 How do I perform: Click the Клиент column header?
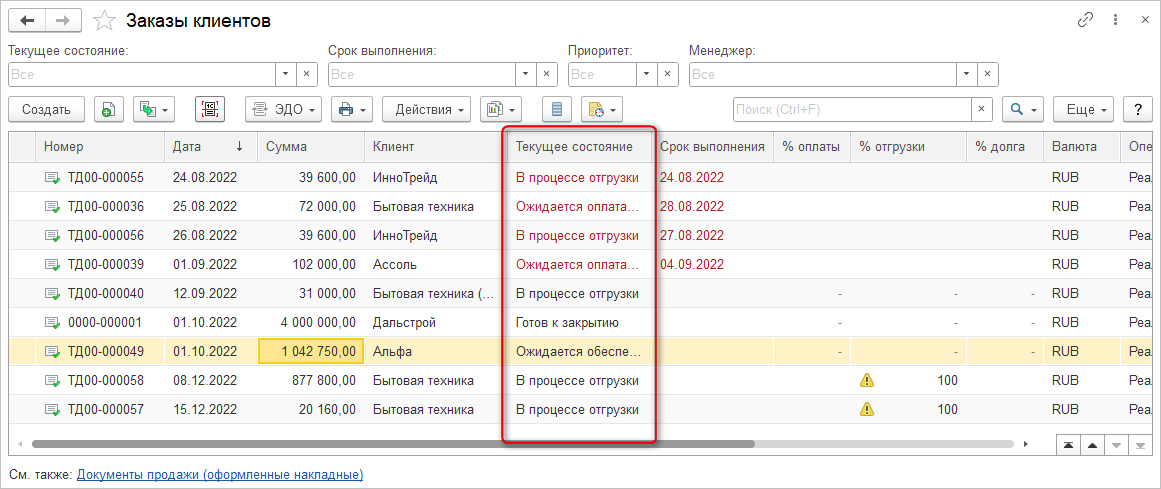433,147
